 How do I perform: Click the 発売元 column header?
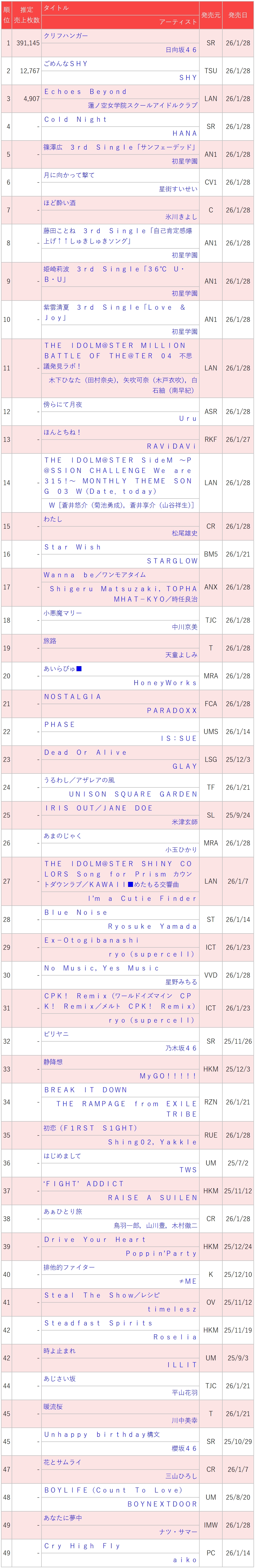click(210, 15)
